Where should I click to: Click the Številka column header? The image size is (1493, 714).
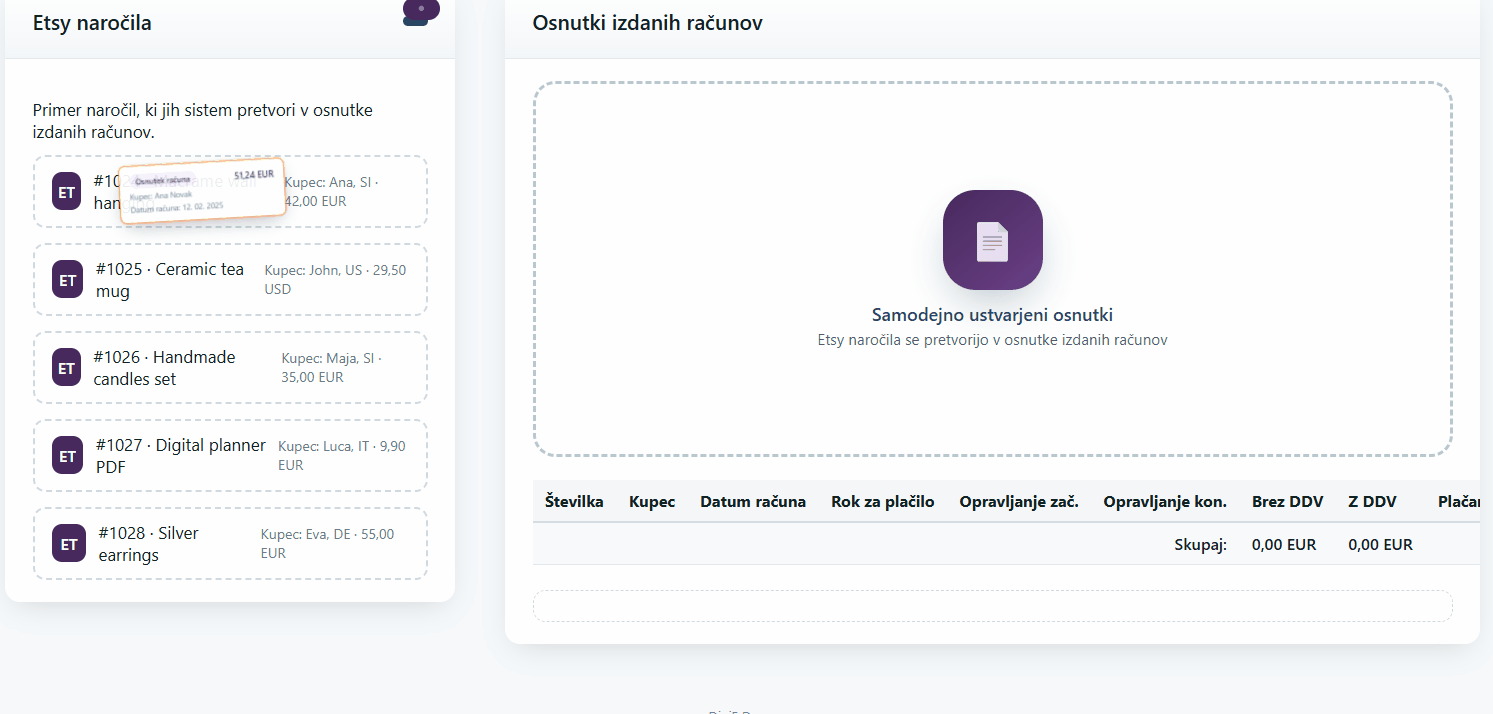pos(574,502)
